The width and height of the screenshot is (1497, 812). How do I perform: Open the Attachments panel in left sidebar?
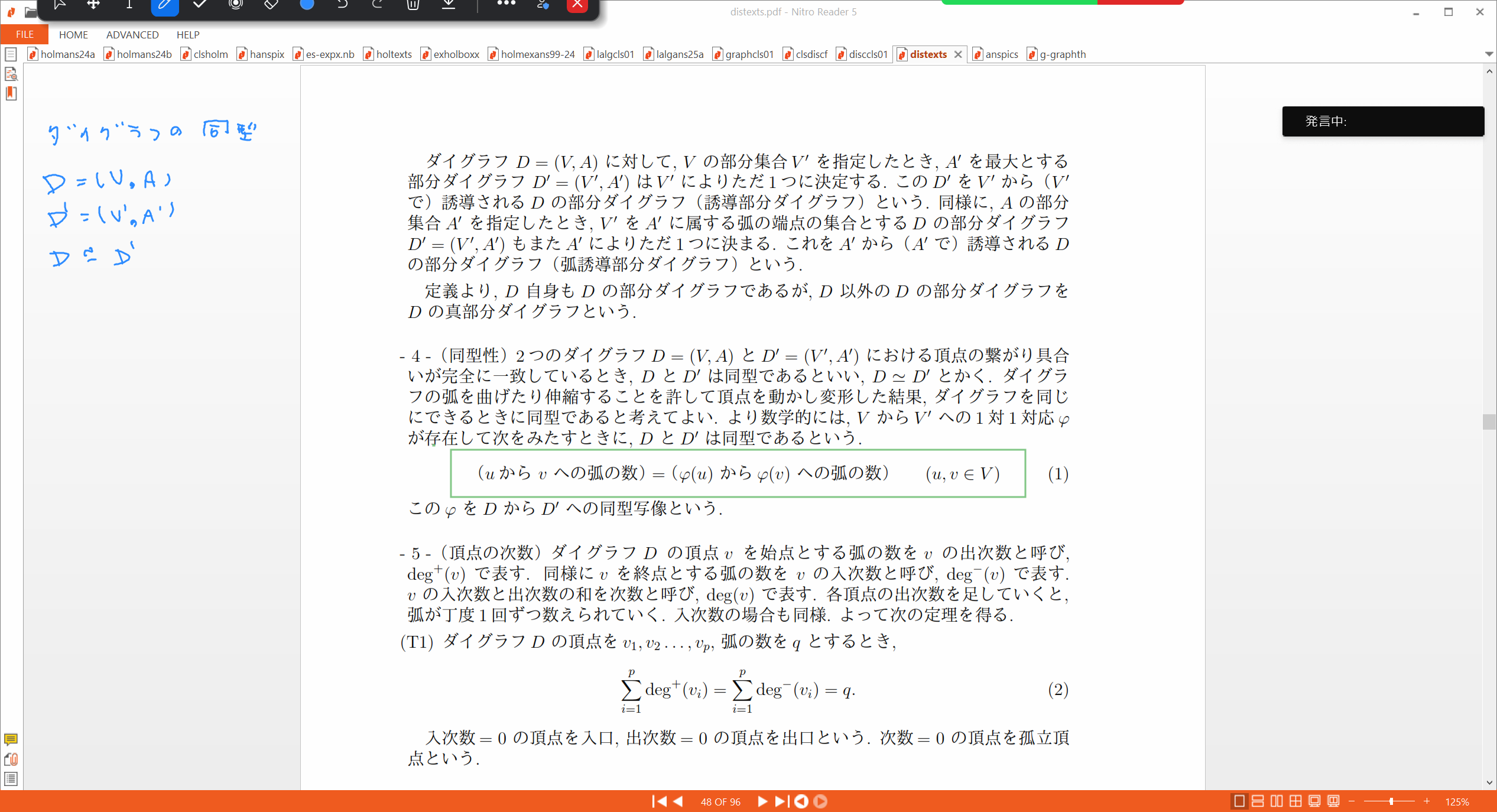coord(11,759)
